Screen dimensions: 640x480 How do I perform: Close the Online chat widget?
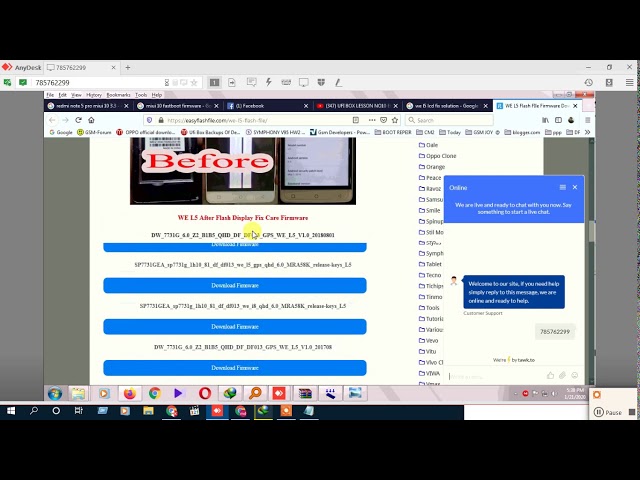(575, 187)
